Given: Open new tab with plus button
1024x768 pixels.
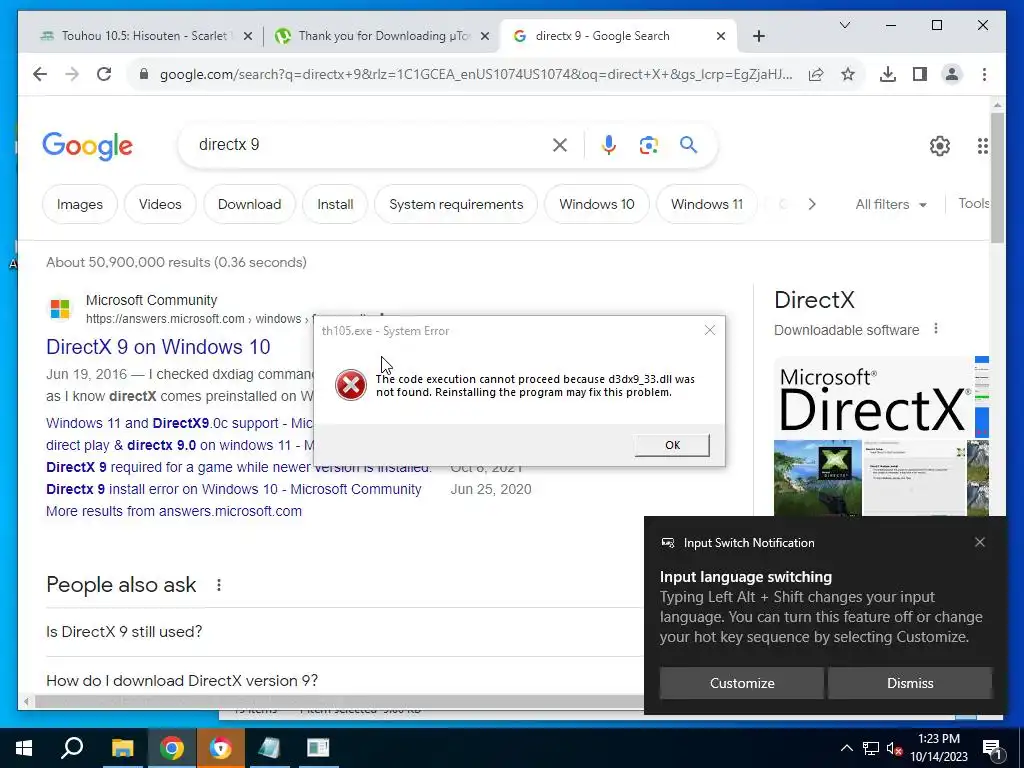Looking at the screenshot, I should click(758, 36).
